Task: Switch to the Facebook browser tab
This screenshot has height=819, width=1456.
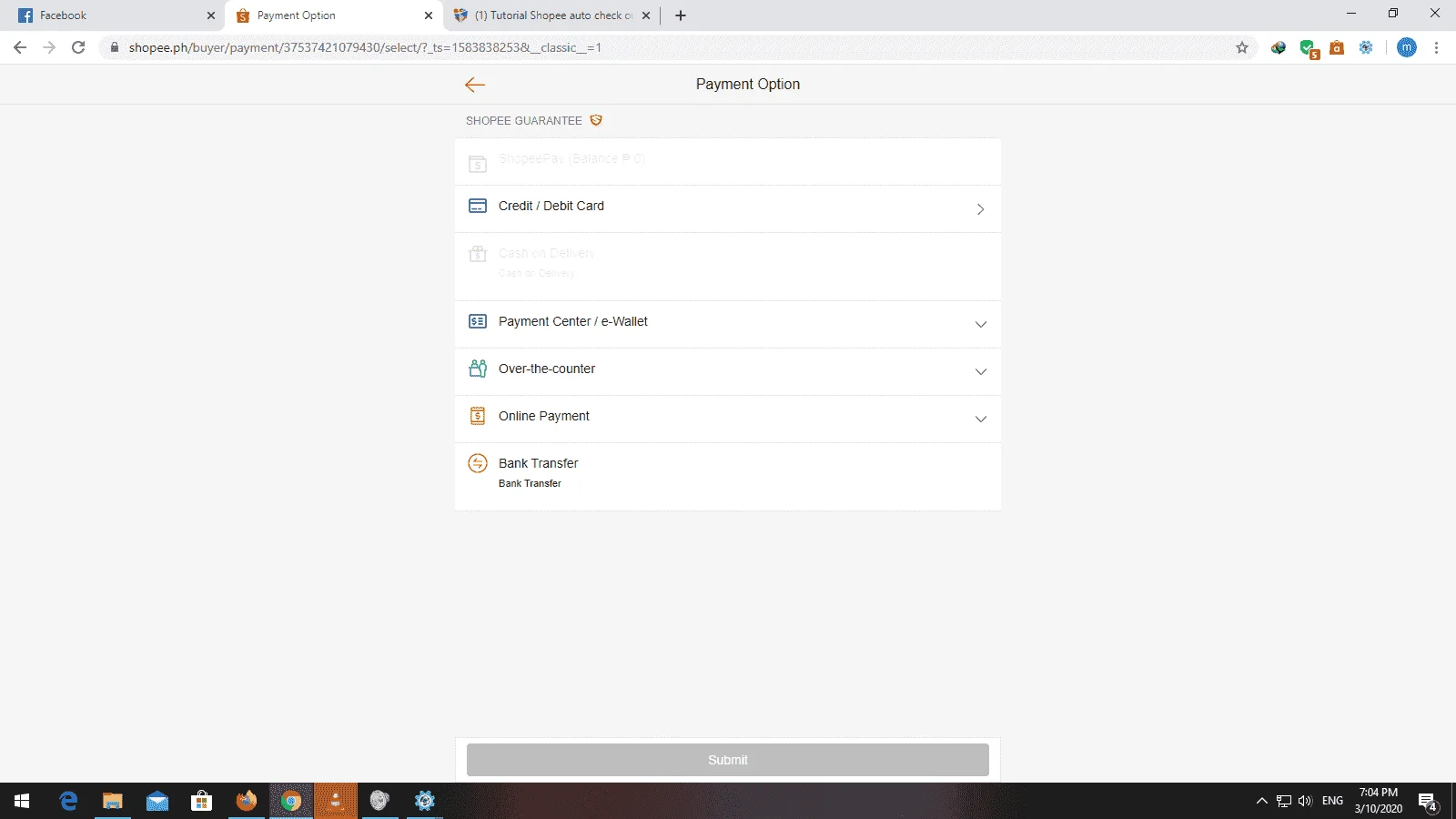Action: [x=113, y=15]
